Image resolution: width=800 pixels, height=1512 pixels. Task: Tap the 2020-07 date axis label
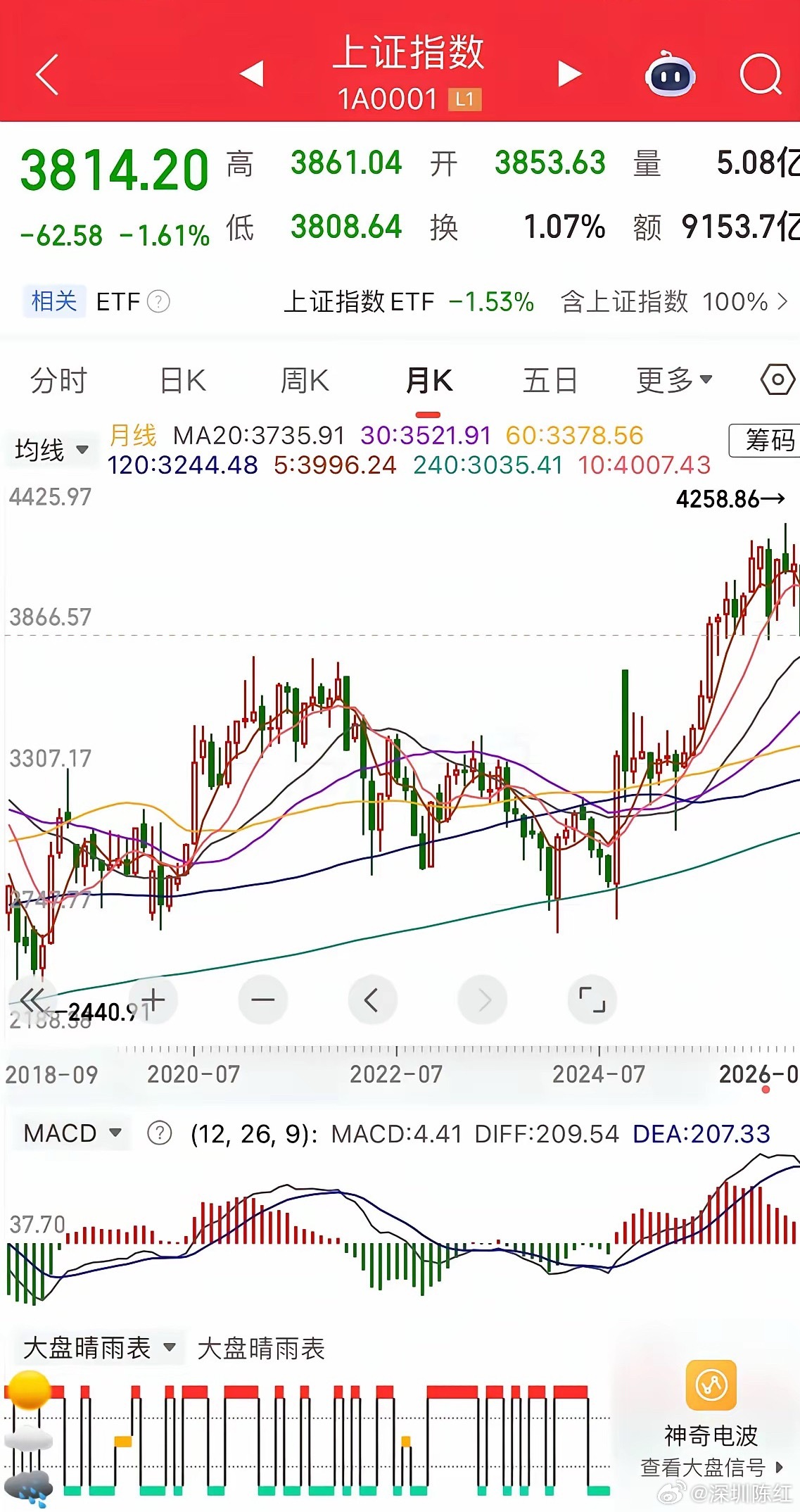[193, 1074]
